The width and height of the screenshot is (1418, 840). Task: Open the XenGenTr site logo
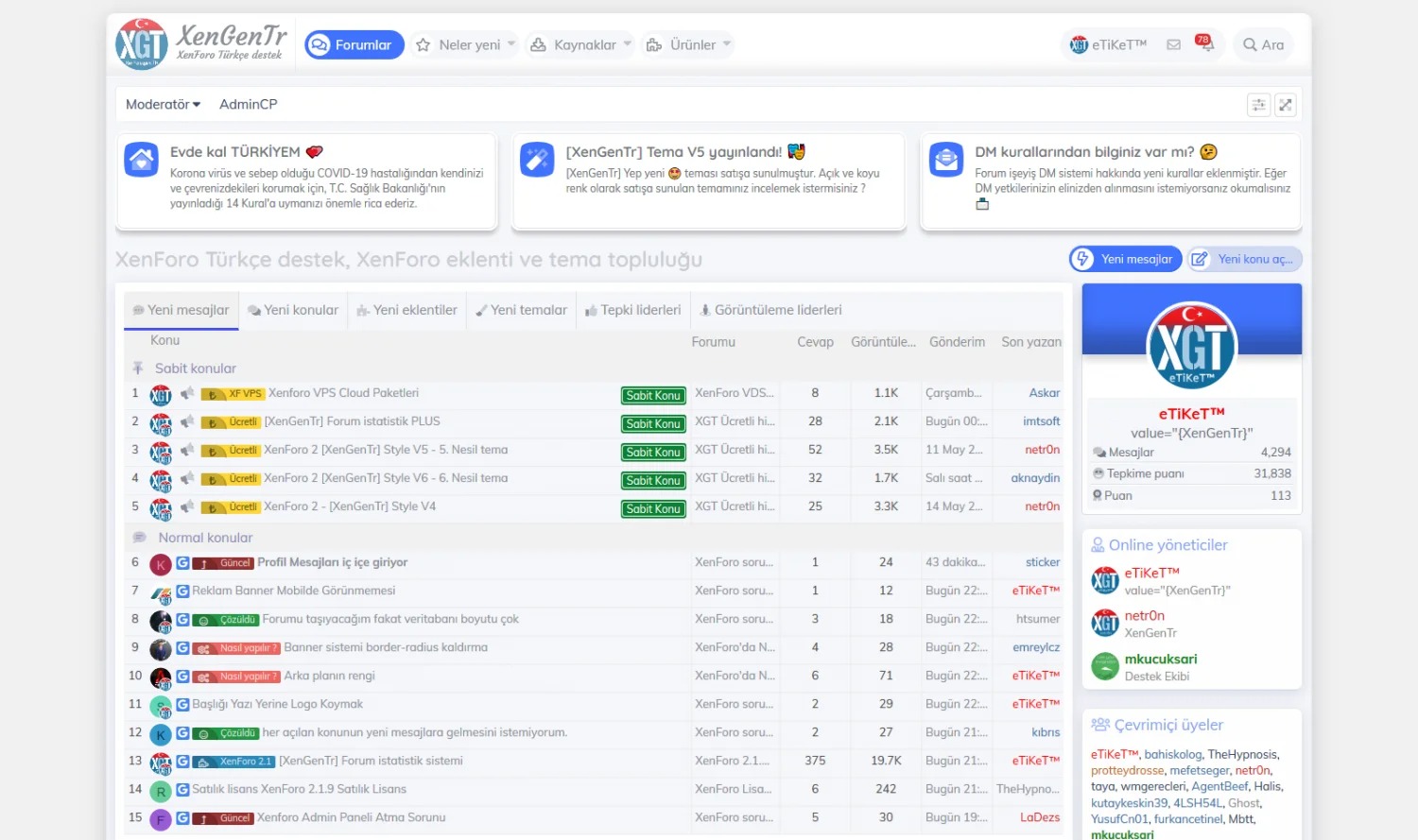[x=201, y=43]
